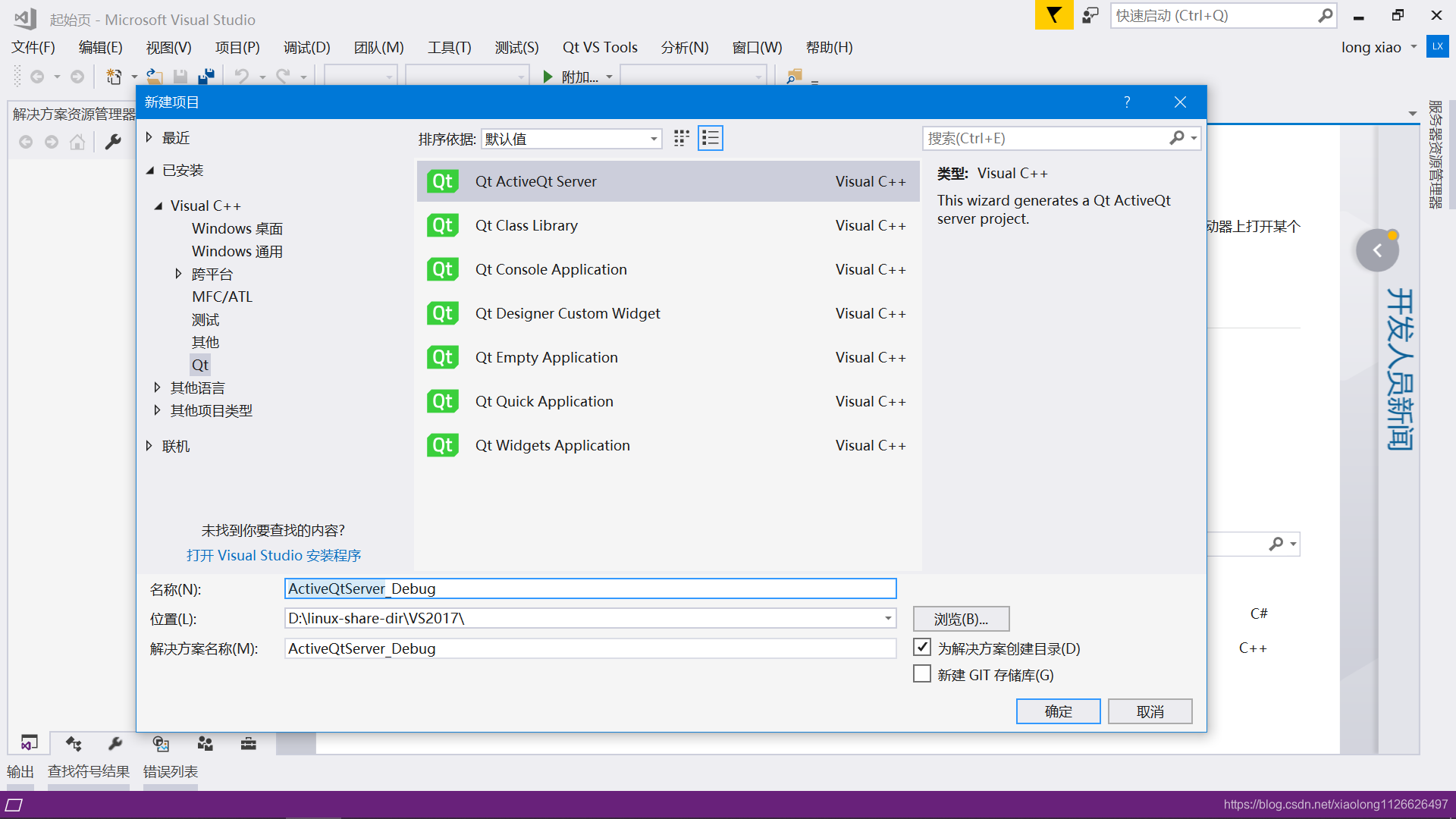This screenshot has width=1456, height=819.
Task: Expand the 其他语言 tree node
Action: 157,388
